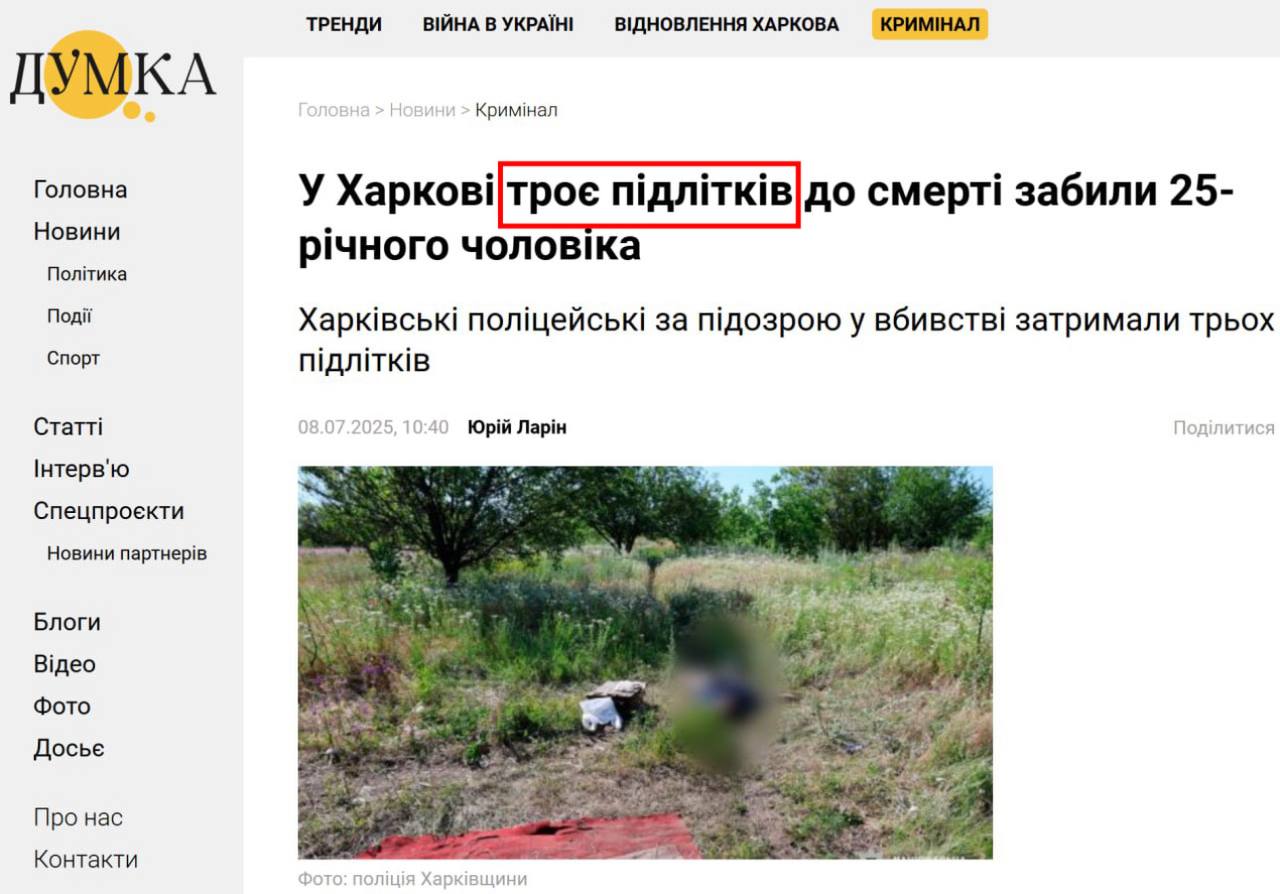Click the Головна breadcrumb link
Viewport: 1280px width, 894px height.
[334, 110]
